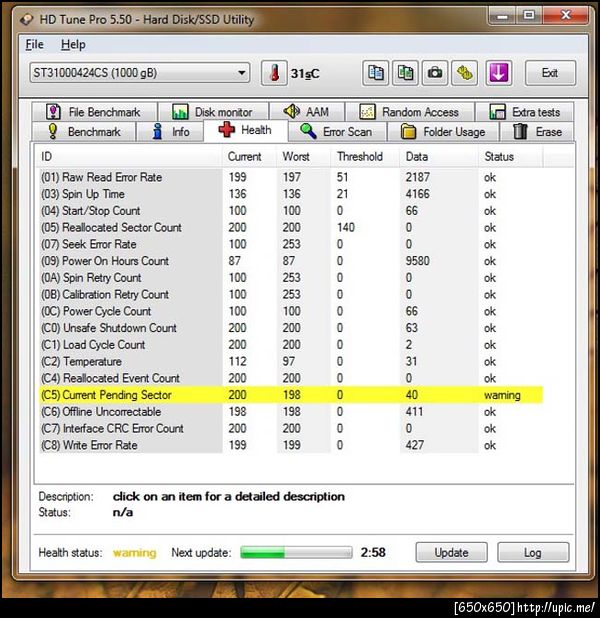Open the Help menu
Screen dimensions: 600x618
[x=73, y=45]
